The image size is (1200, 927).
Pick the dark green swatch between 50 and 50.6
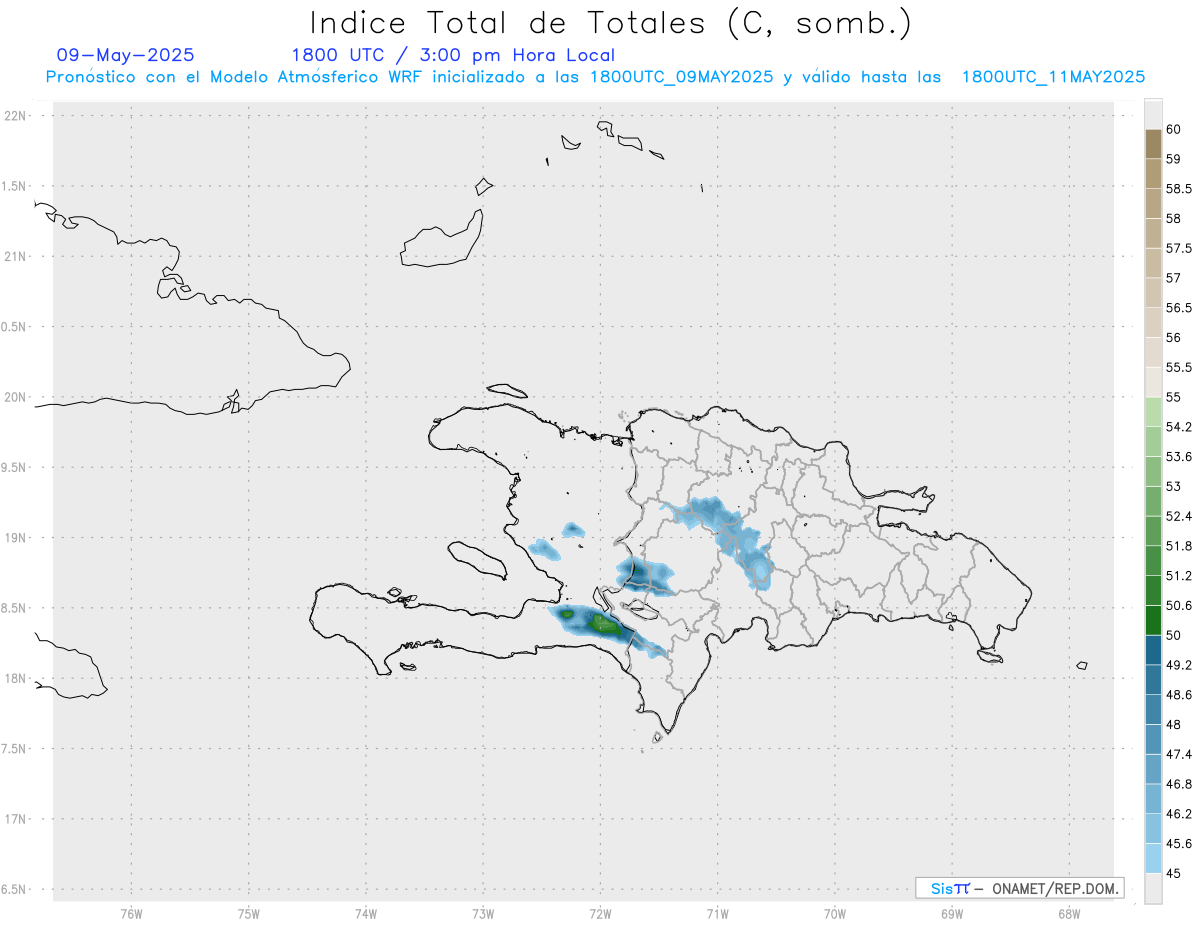(1153, 620)
